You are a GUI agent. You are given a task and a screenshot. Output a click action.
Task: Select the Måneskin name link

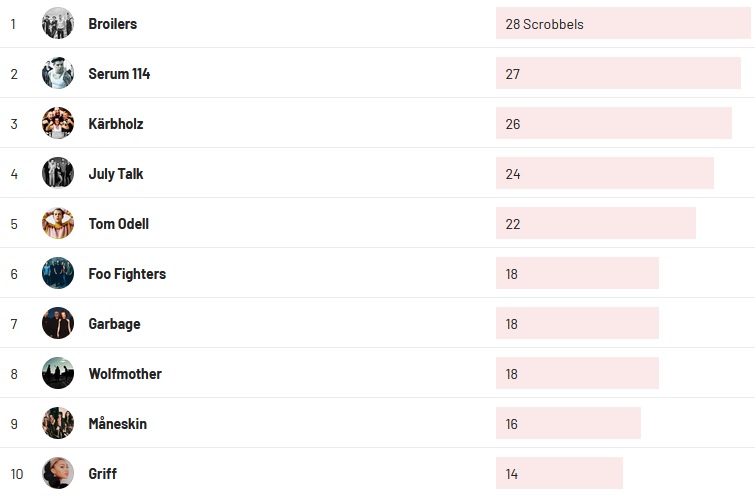(x=117, y=424)
